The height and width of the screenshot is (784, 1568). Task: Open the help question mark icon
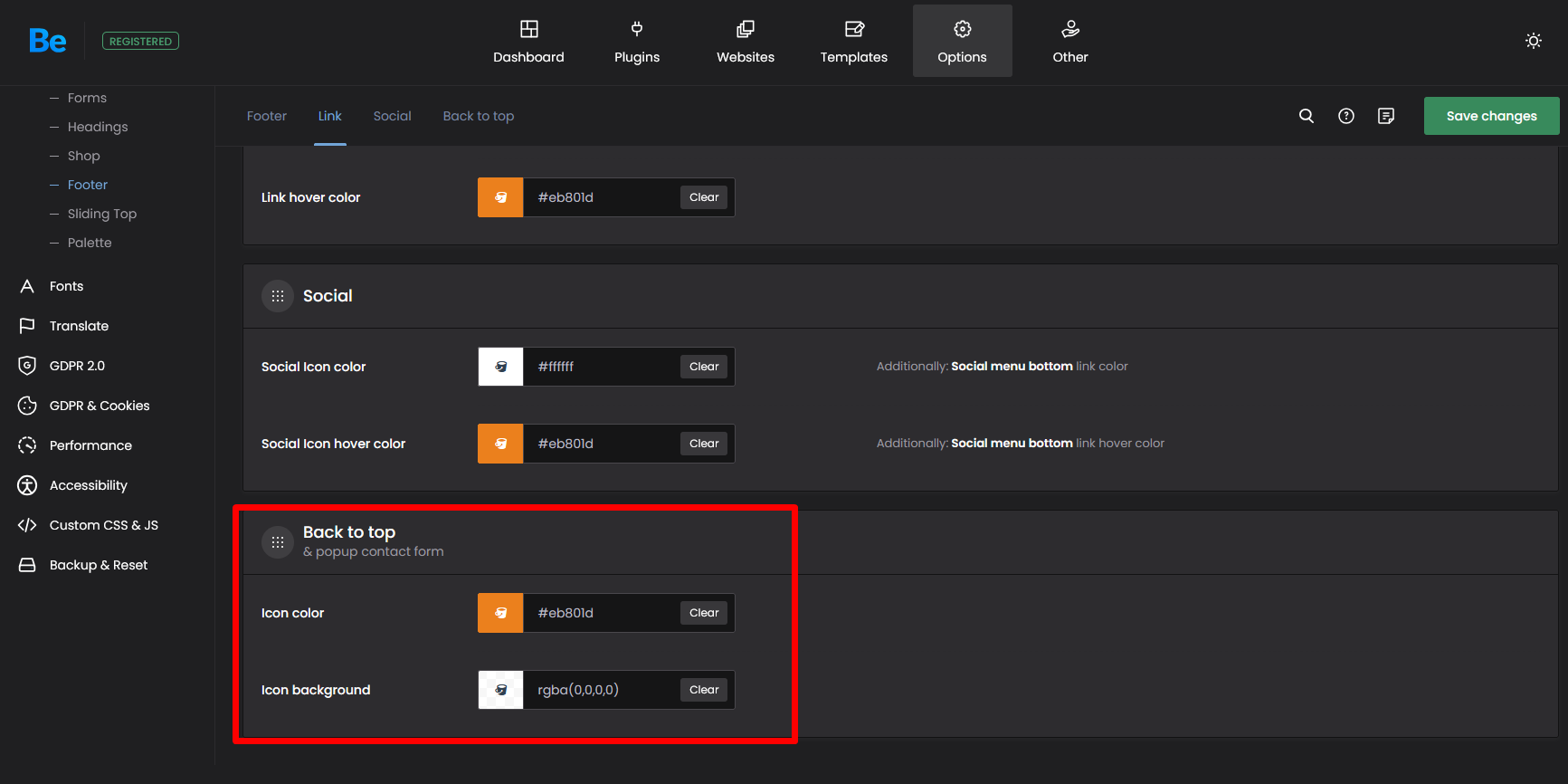tap(1345, 116)
